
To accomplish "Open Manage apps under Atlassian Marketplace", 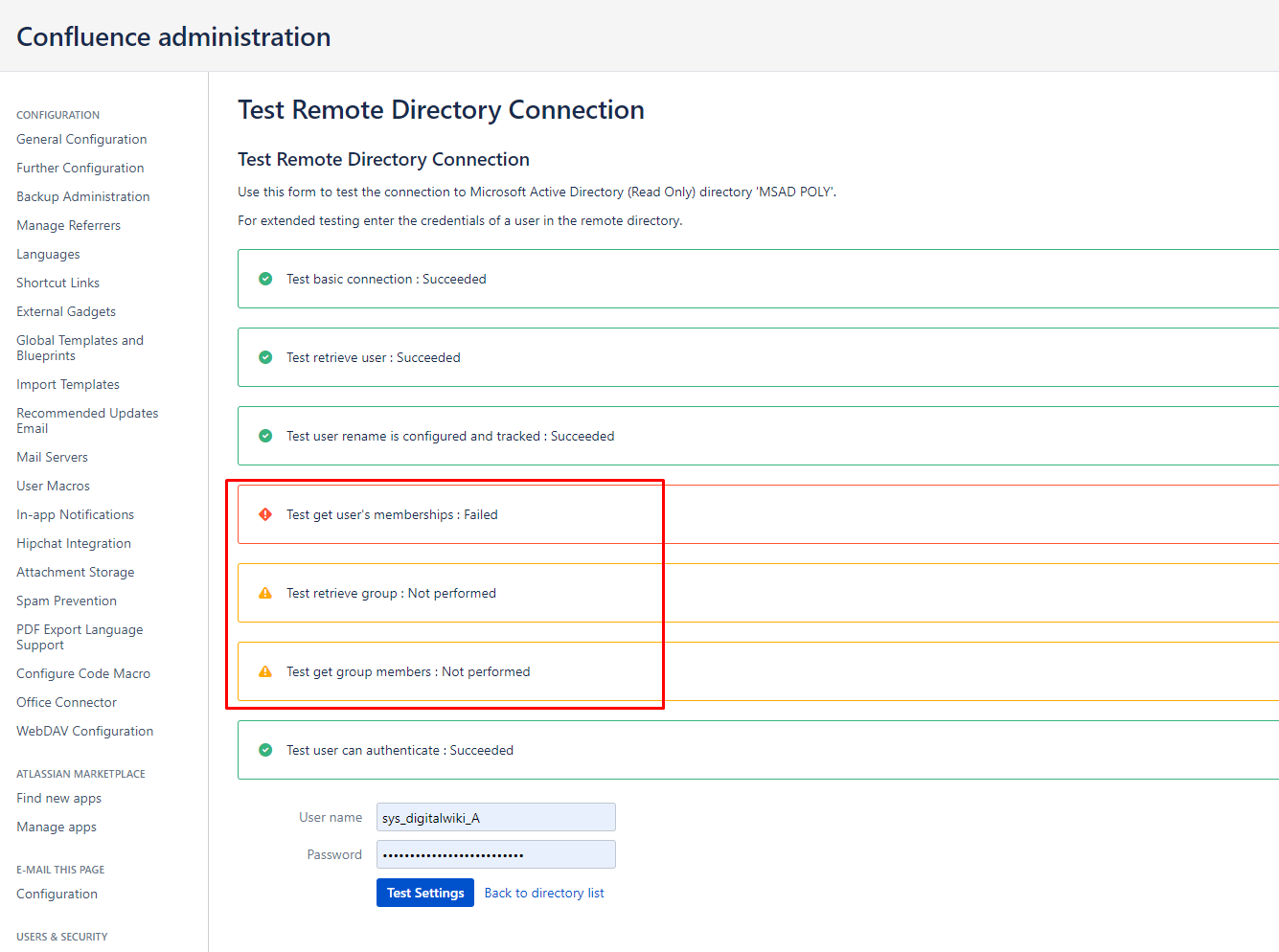I will tap(57, 827).
